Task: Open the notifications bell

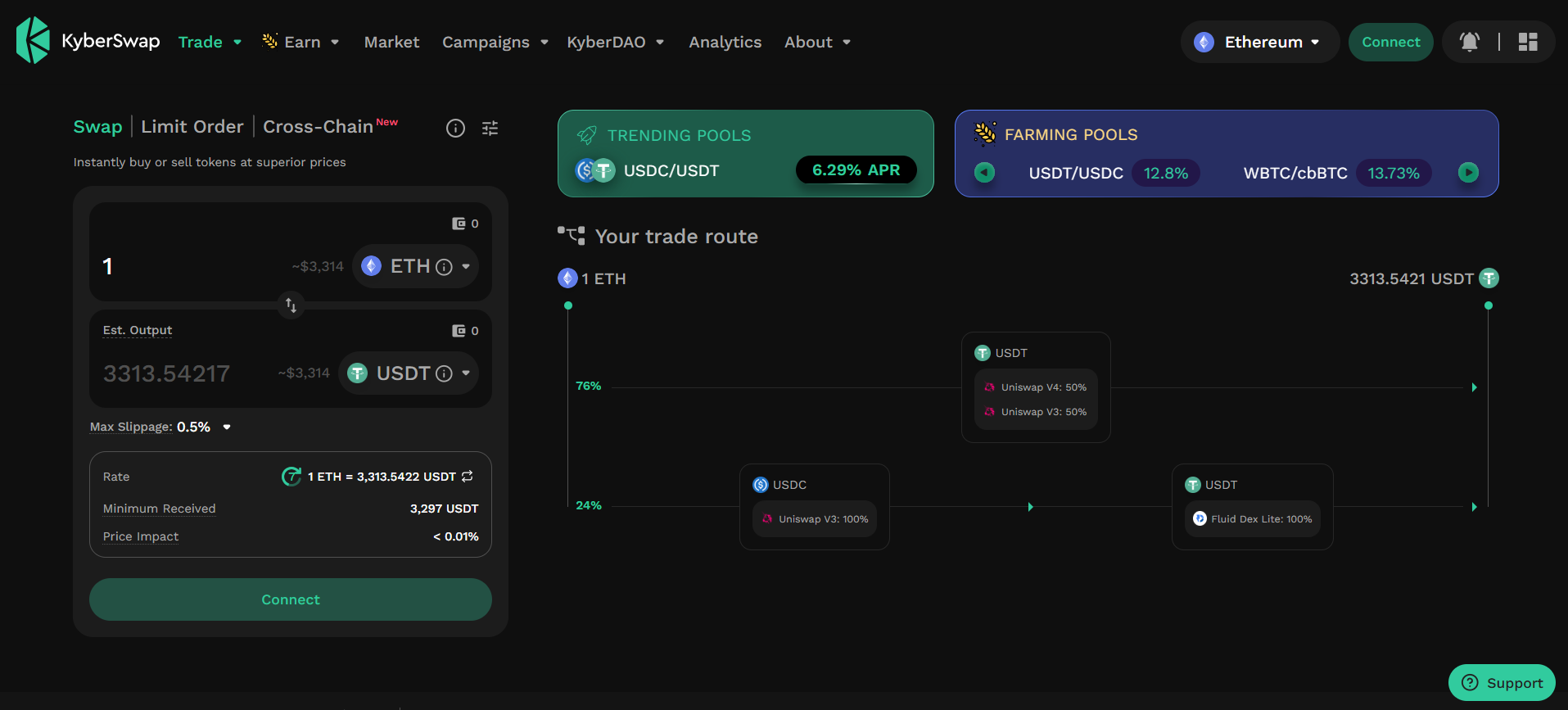Action: [x=1470, y=42]
